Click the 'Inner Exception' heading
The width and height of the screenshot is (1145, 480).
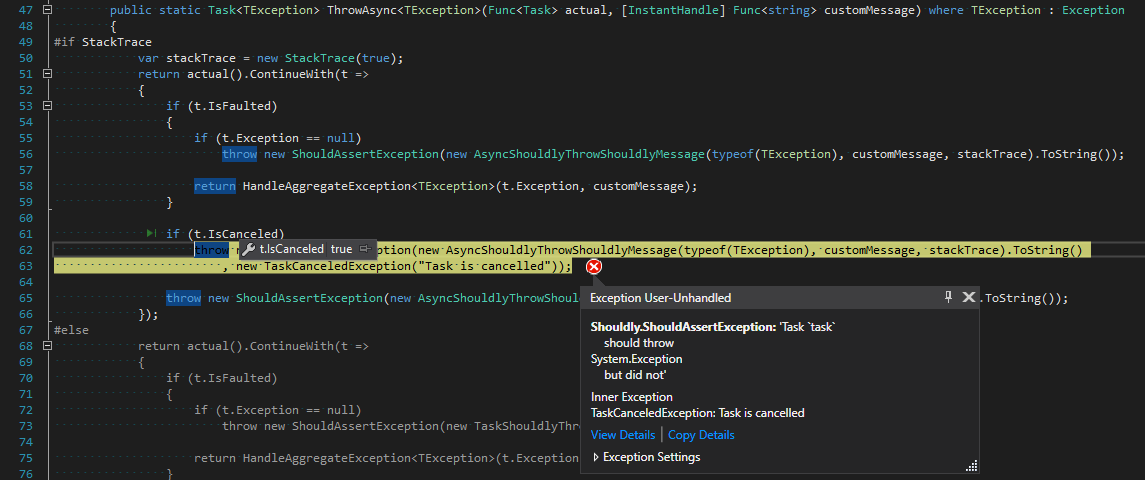(x=632, y=397)
